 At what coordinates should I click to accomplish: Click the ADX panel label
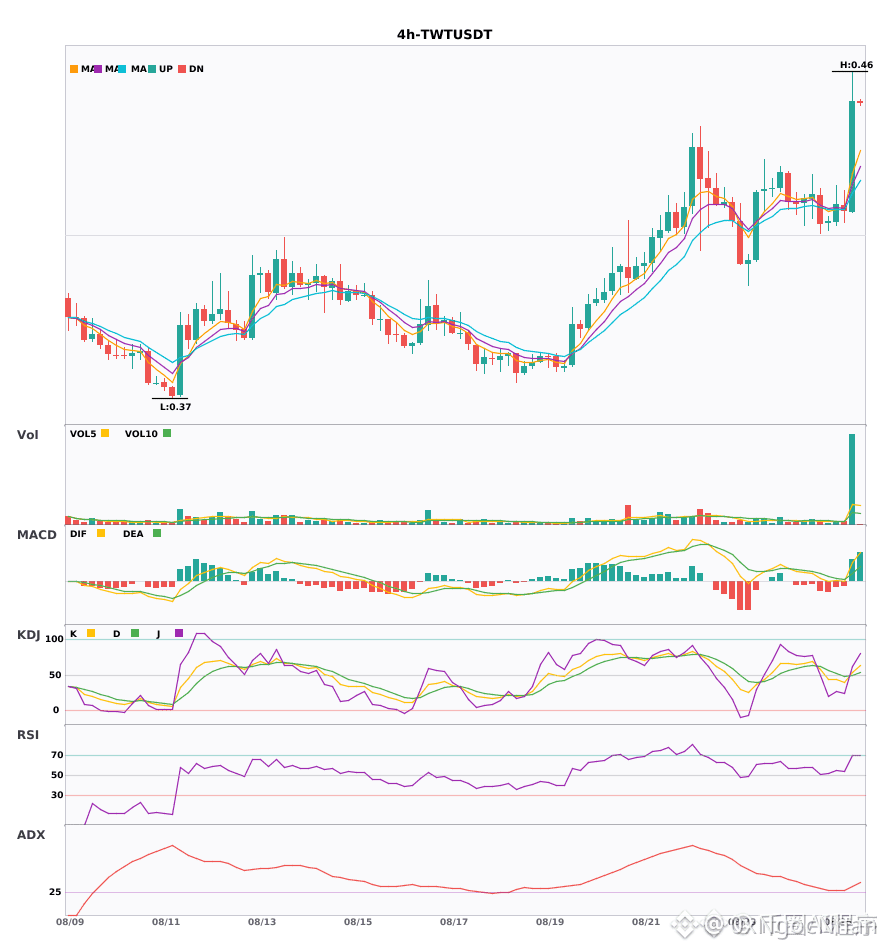[31, 835]
